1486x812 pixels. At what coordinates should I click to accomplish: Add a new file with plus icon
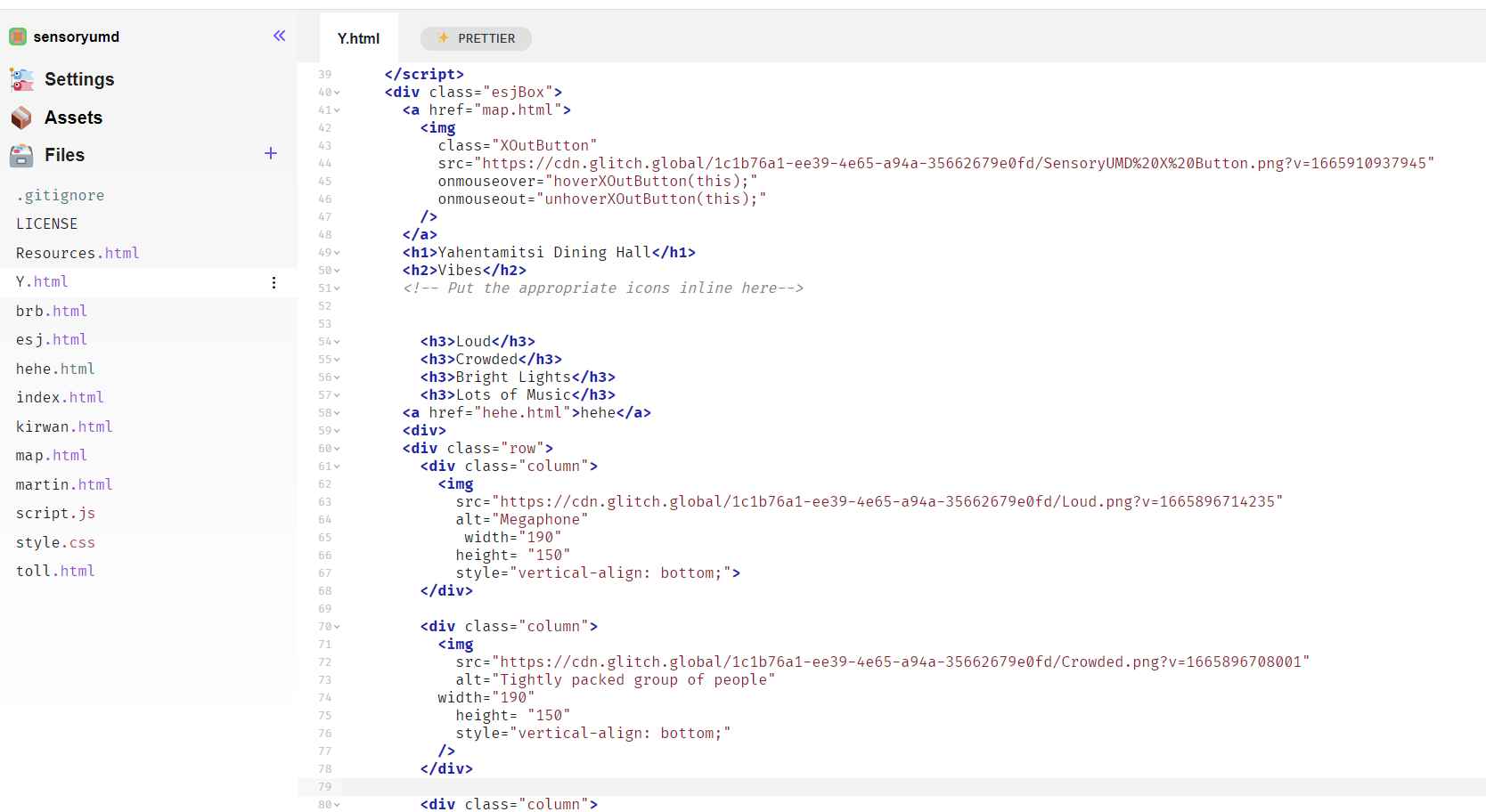(271, 153)
